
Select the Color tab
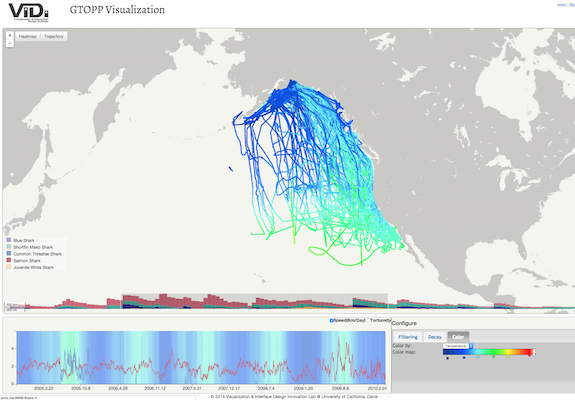(458, 337)
